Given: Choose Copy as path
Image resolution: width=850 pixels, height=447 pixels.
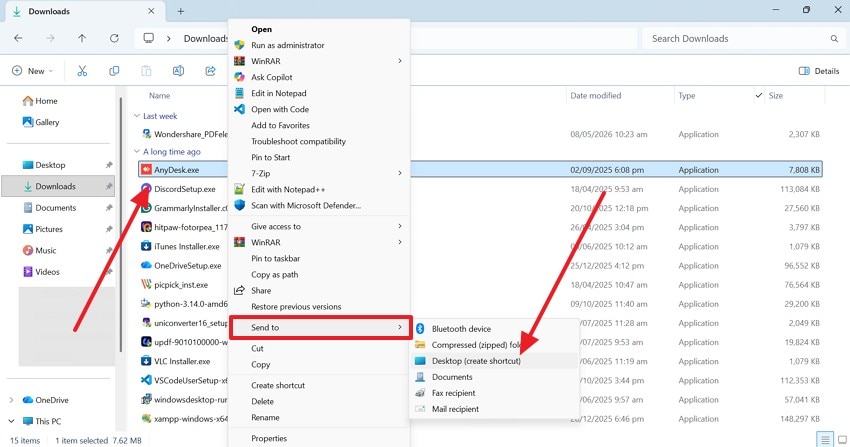Looking at the screenshot, I should click(319, 275).
